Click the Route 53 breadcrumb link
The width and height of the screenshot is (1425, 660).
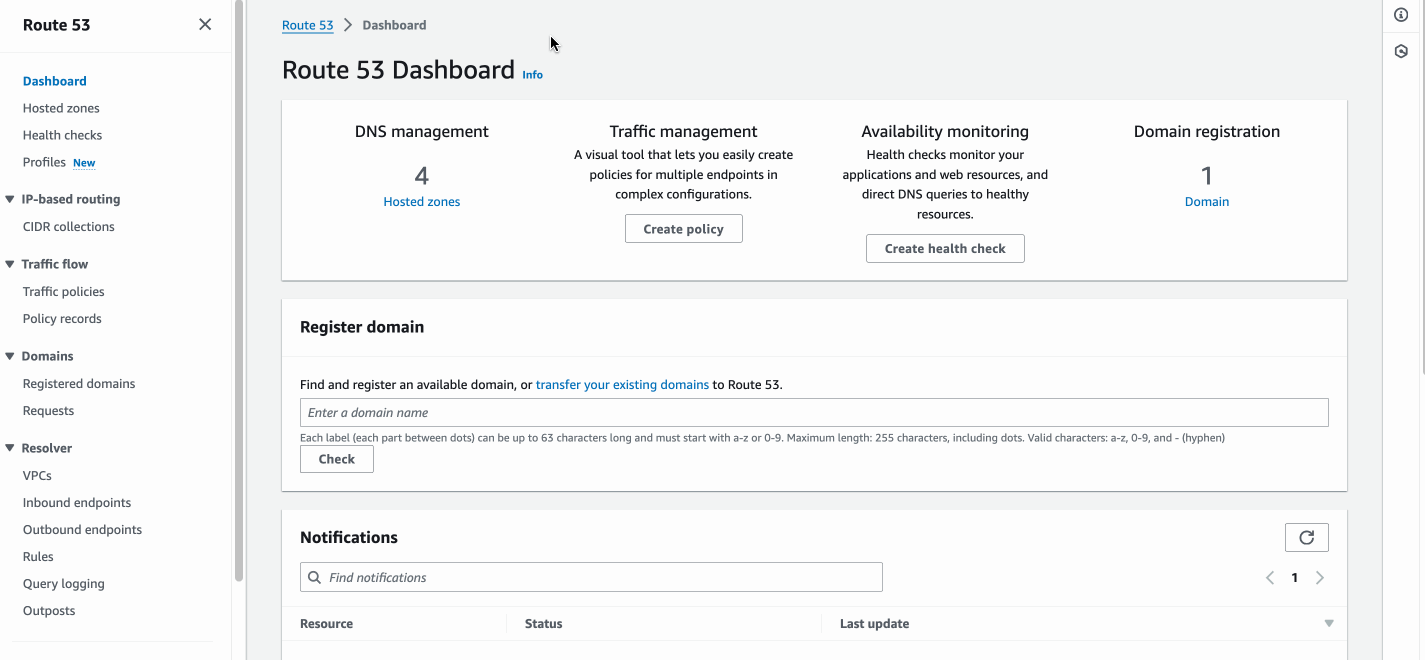(x=307, y=25)
